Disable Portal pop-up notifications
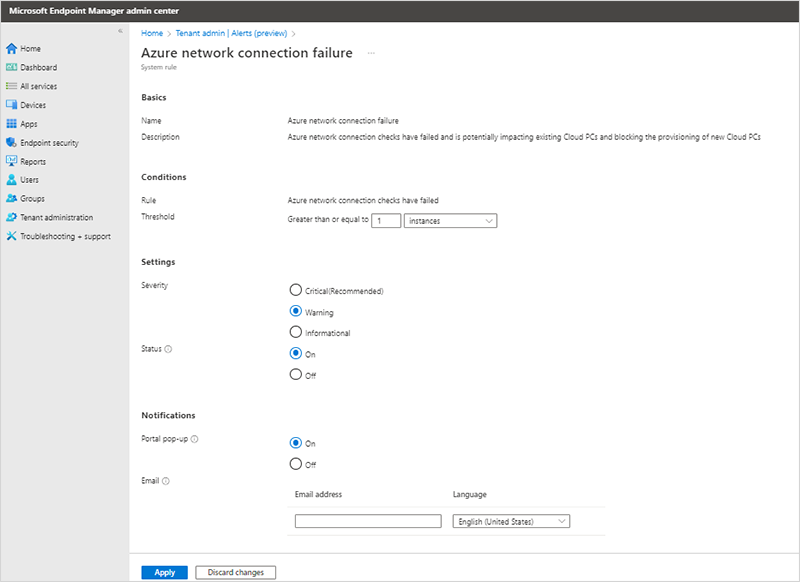This screenshot has height=582, width=800. pyautogui.click(x=296, y=463)
